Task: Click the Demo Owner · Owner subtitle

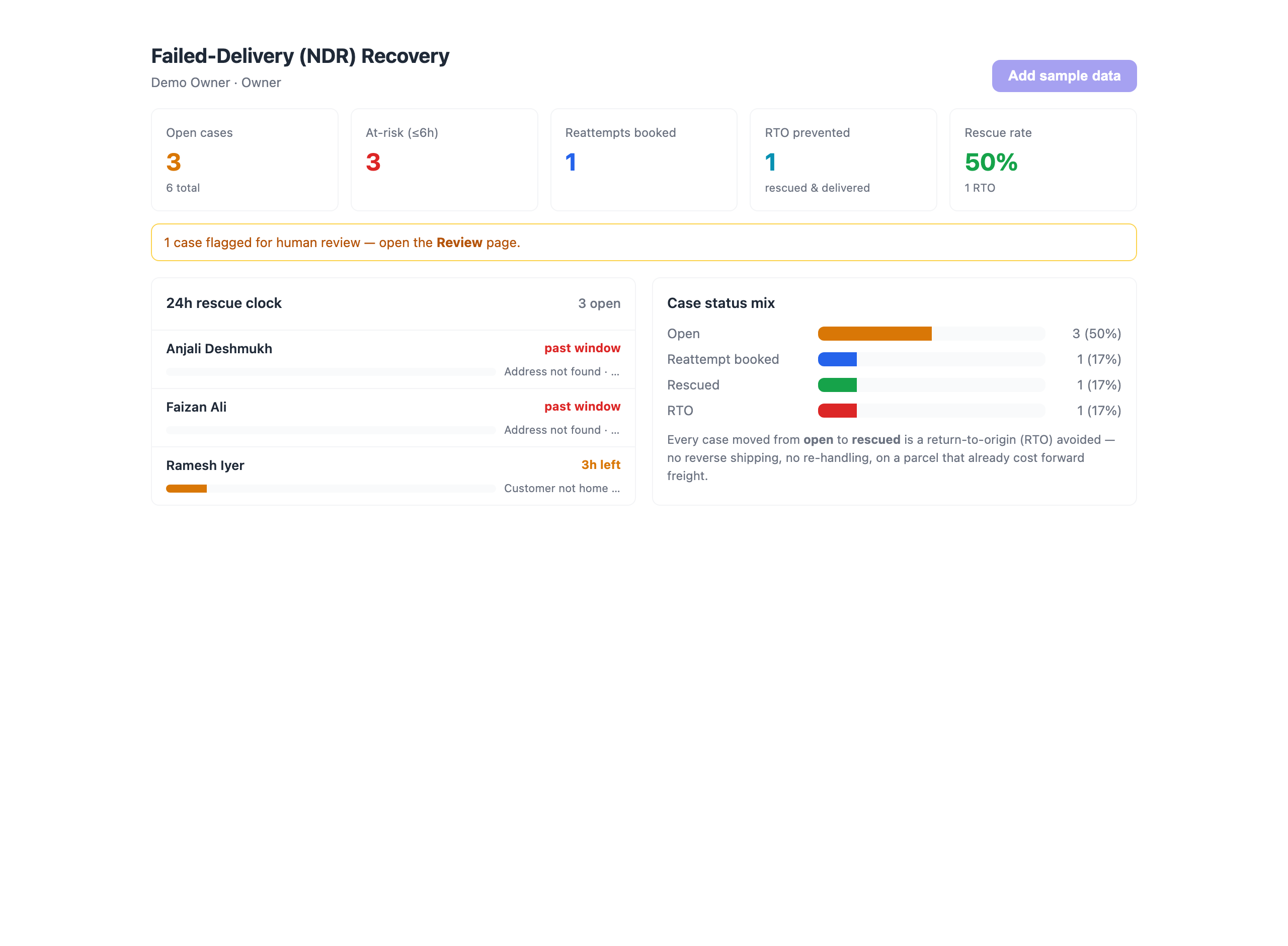Action: click(216, 83)
